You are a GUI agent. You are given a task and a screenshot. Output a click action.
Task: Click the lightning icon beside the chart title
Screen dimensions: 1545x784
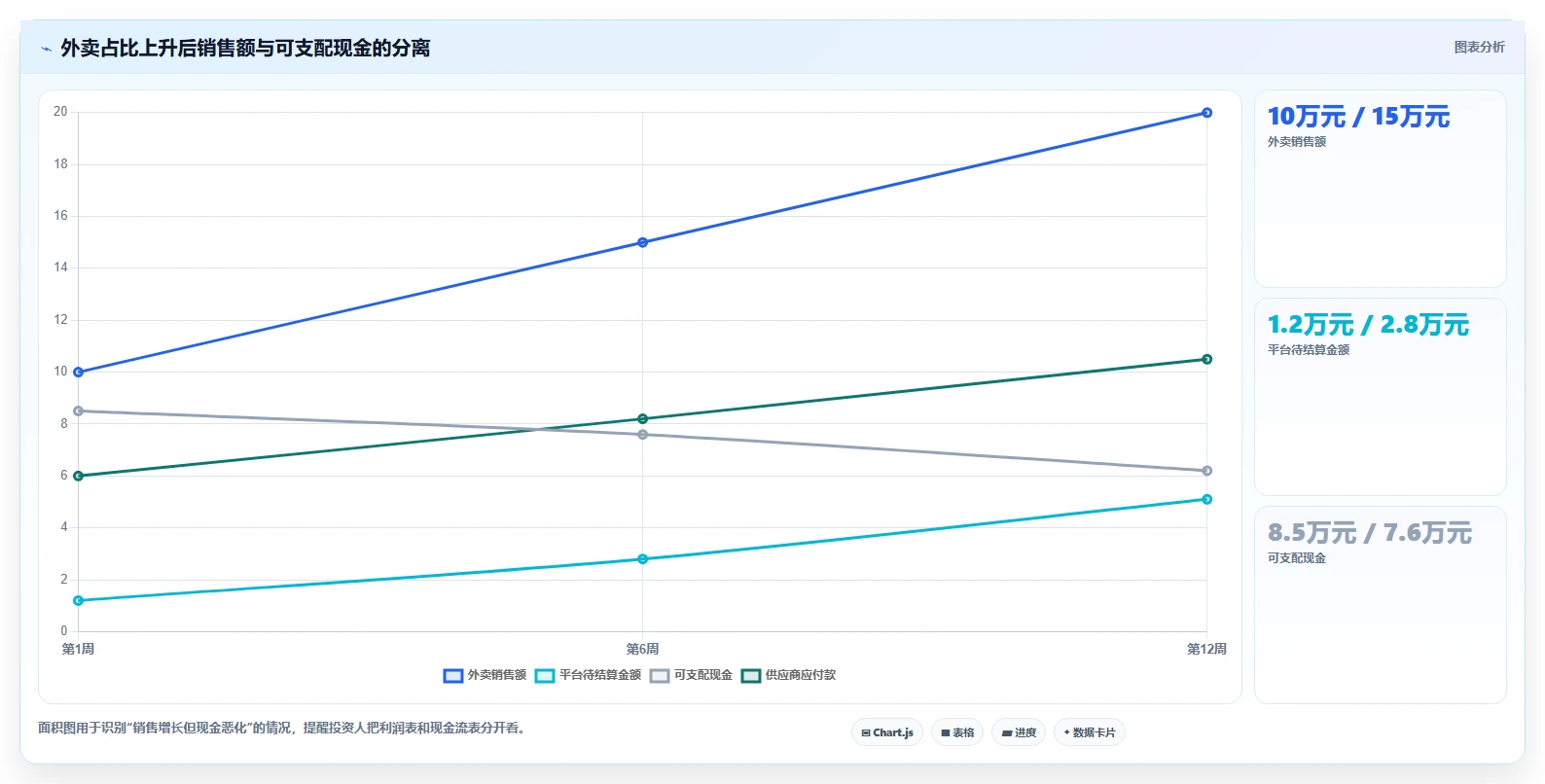[x=46, y=49]
